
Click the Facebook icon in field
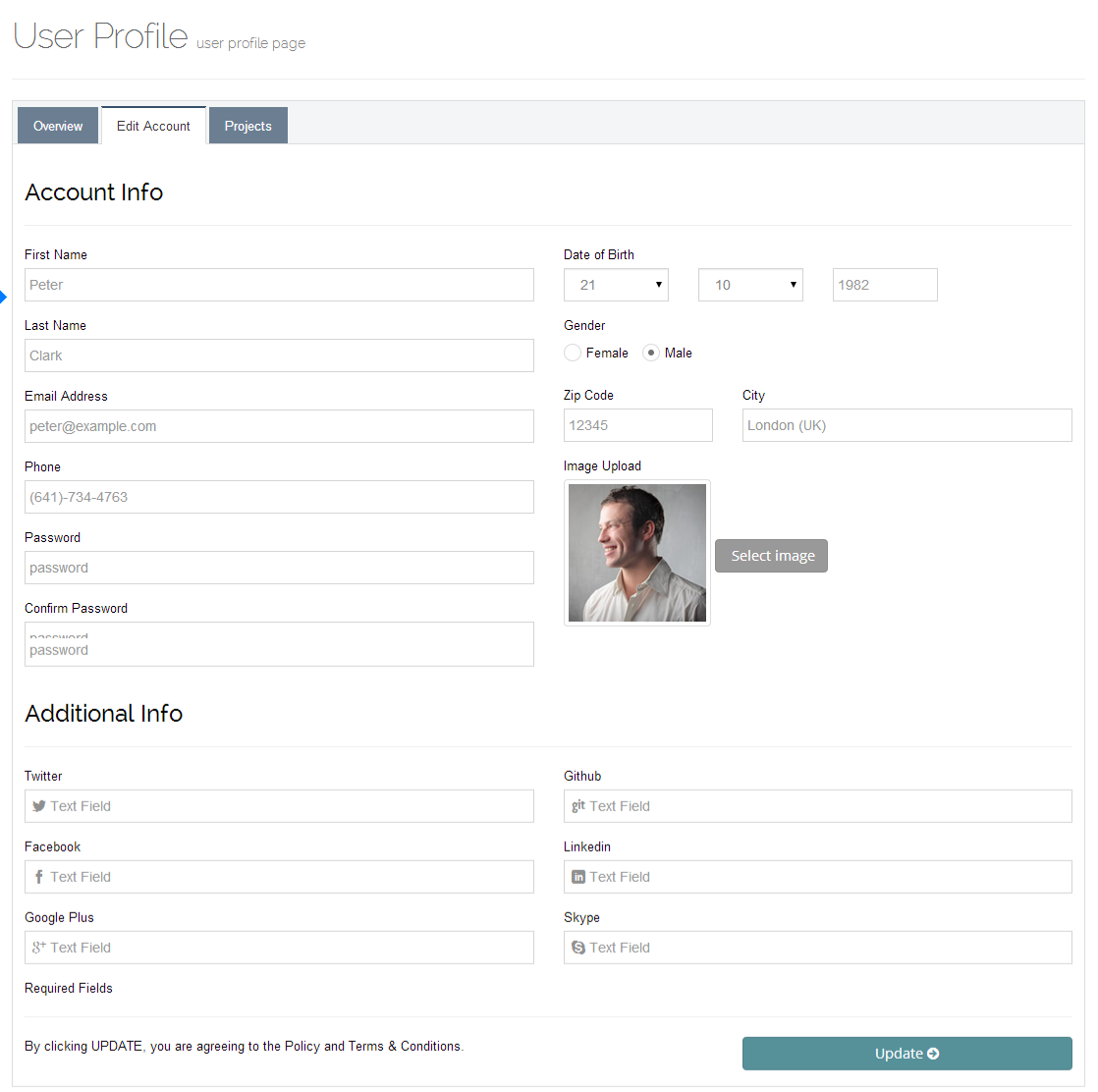point(39,877)
